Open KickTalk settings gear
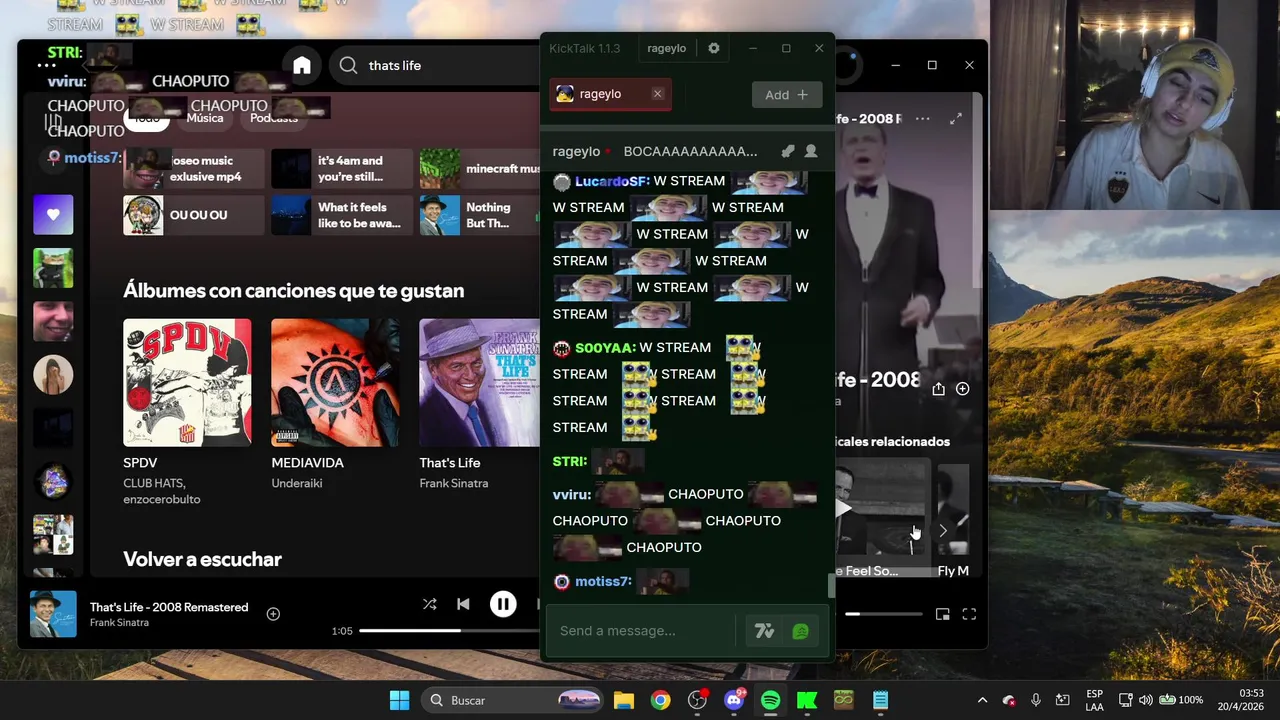The image size is (1280, 720). point(713,48)
